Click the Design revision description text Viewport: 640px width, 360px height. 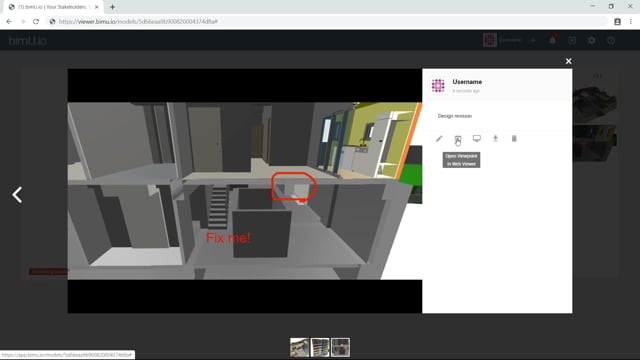455,116
